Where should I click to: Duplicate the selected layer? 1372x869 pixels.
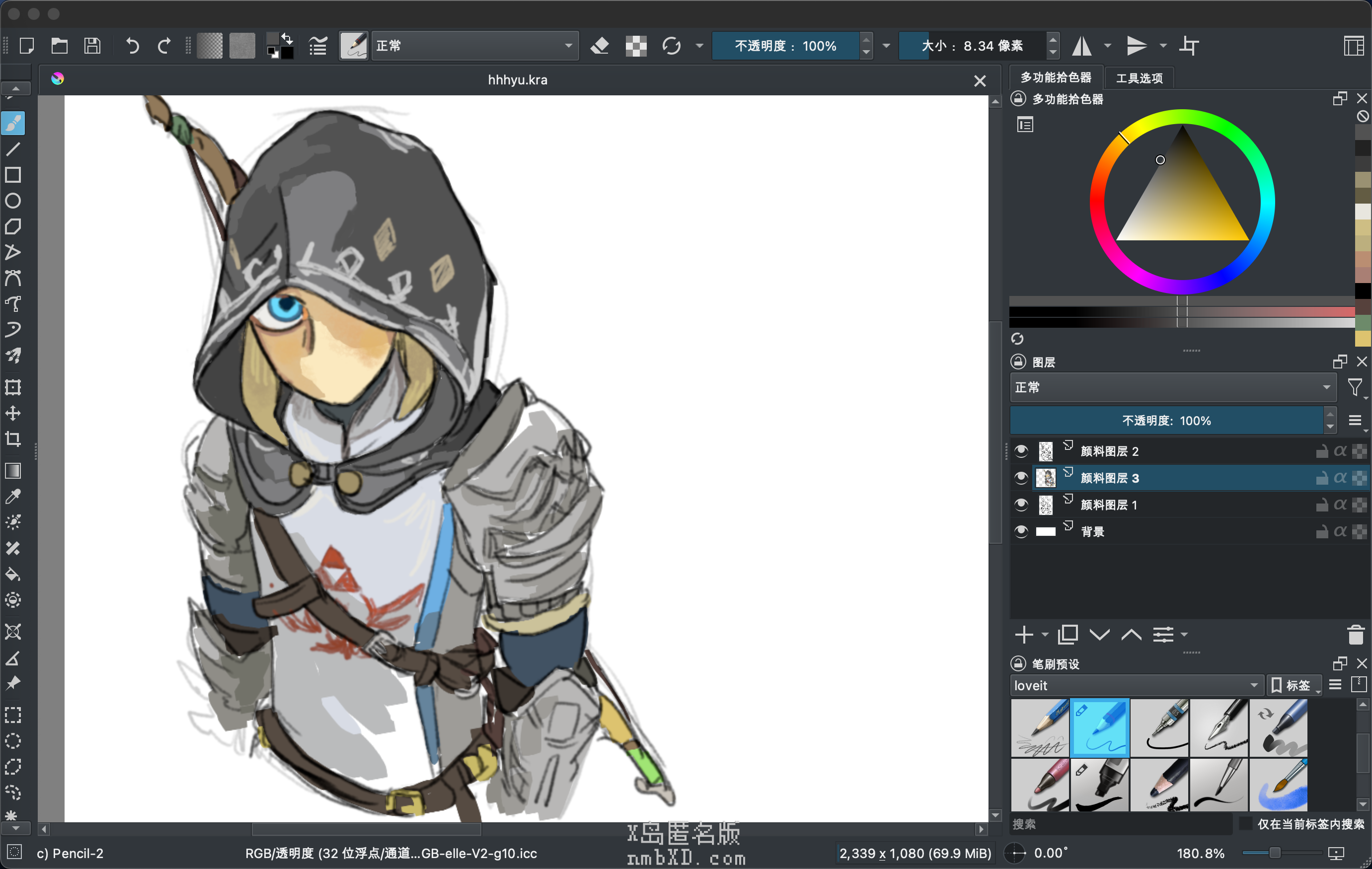tap(1067, 635)
